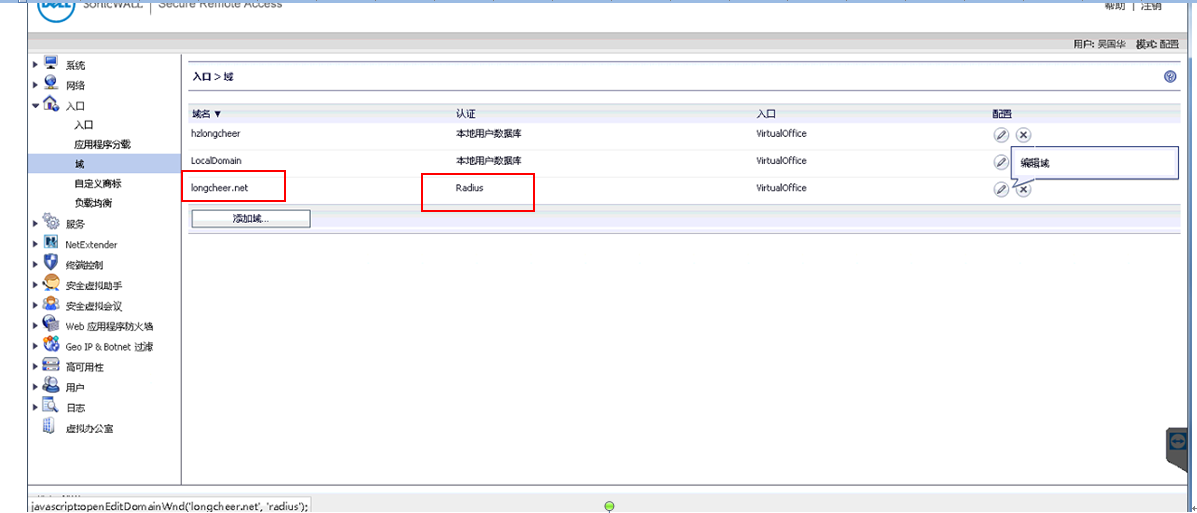Screen dimensions: 1197x513
Task: Click the NetExtender icon in sidebar
Action: pos(51,244)
